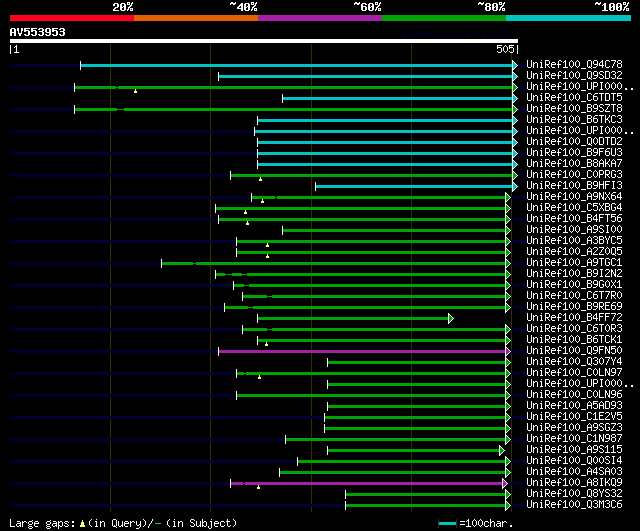Select the UniRef100_A9S115 label
640x531 pixels.
click(574, 450)
